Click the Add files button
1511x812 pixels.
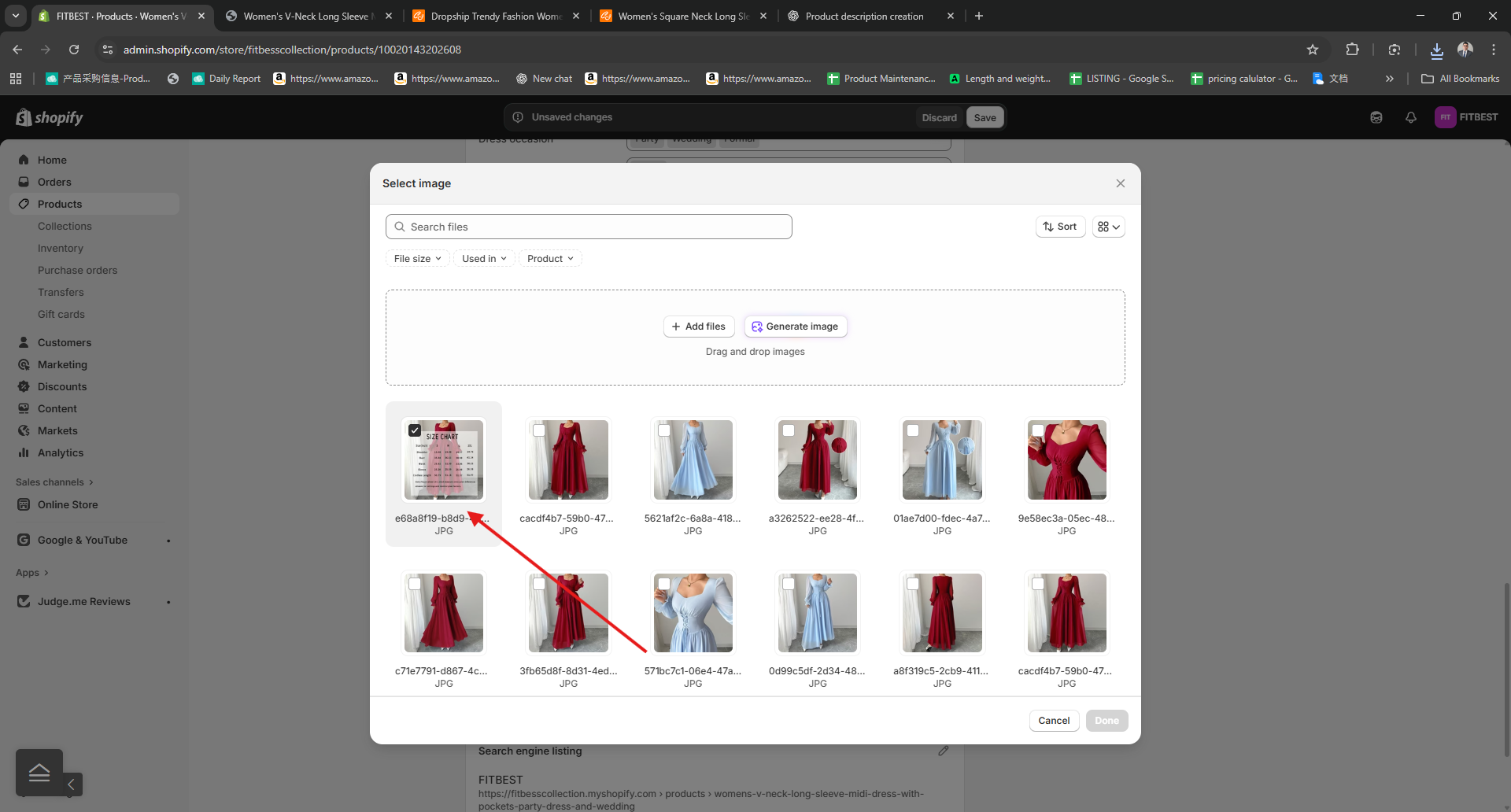[x=698, y=327]
